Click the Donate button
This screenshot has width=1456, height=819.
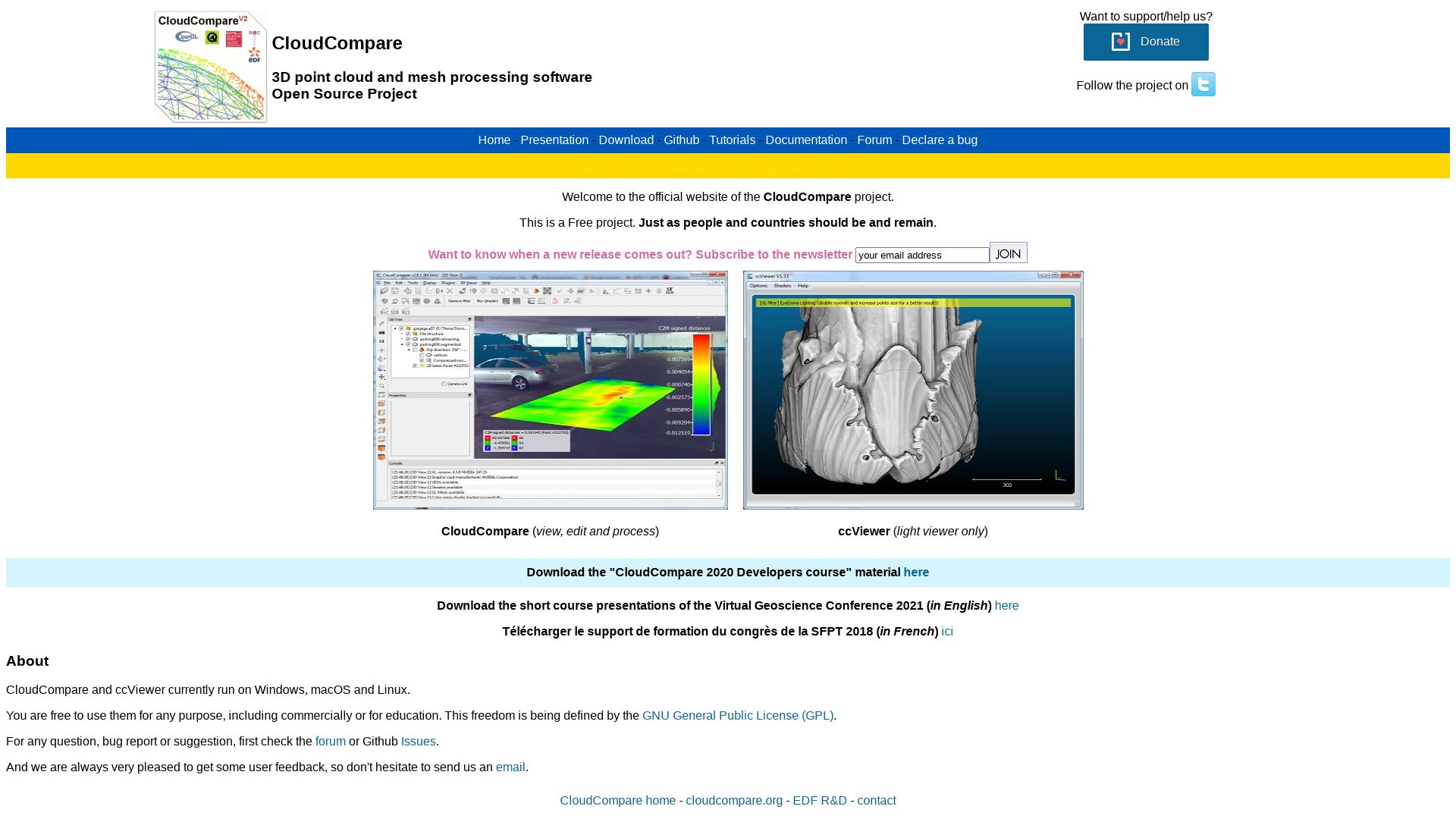(1145, 42)
